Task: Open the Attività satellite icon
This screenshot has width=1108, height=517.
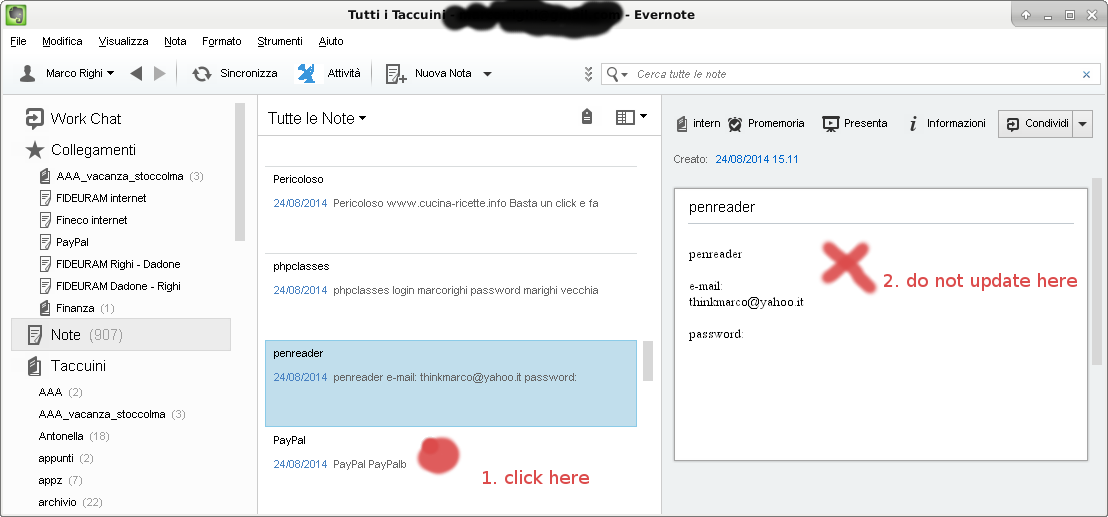Action: 306,73
